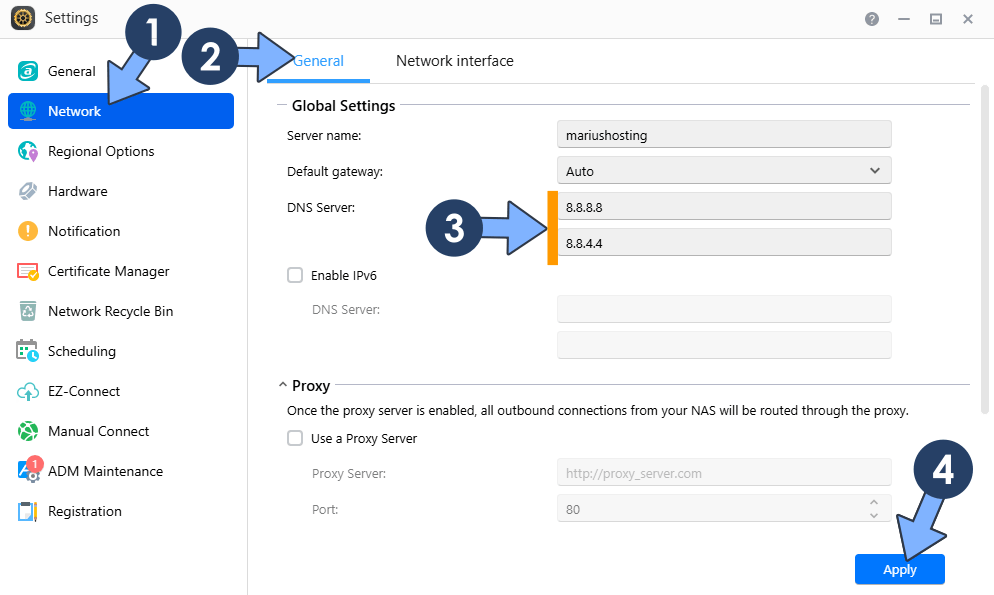Screen dimensions: 994x595
Task: Select Network in the sidebar
Action: click(121, 111)
